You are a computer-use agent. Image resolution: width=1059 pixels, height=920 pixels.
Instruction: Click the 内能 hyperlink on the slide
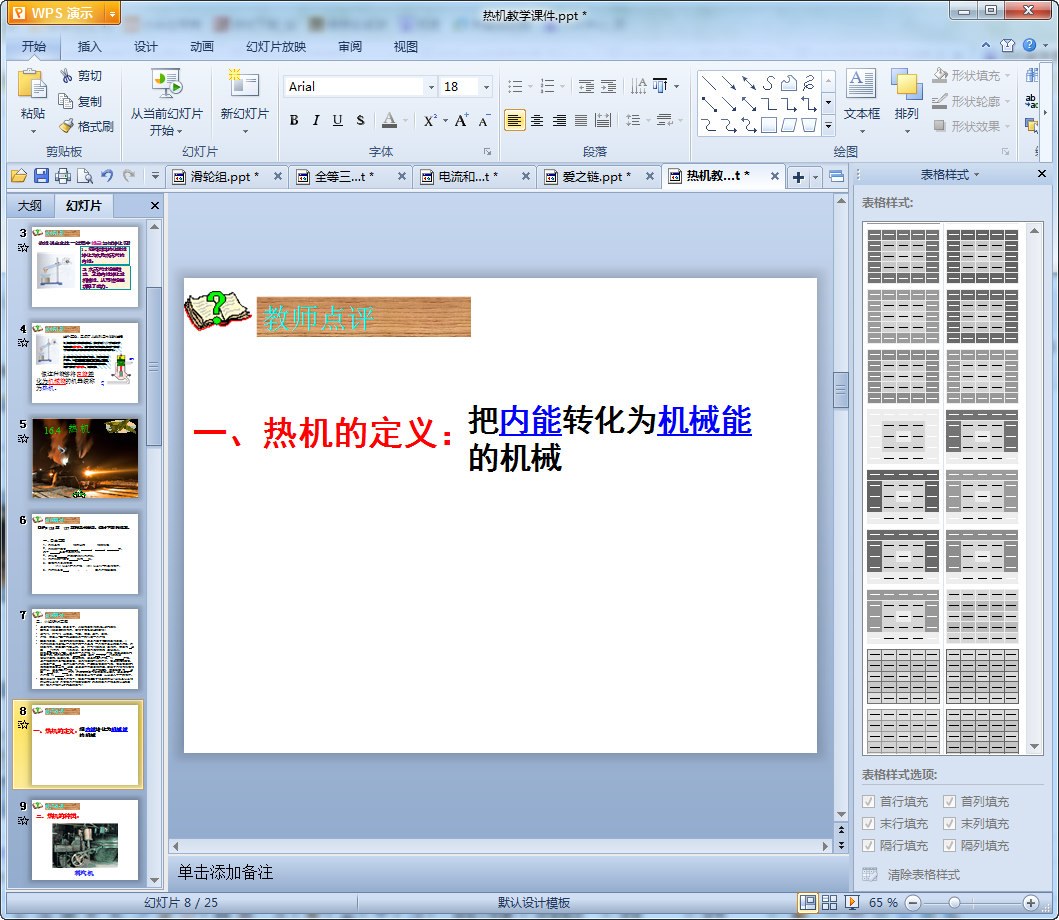[530, 420]
